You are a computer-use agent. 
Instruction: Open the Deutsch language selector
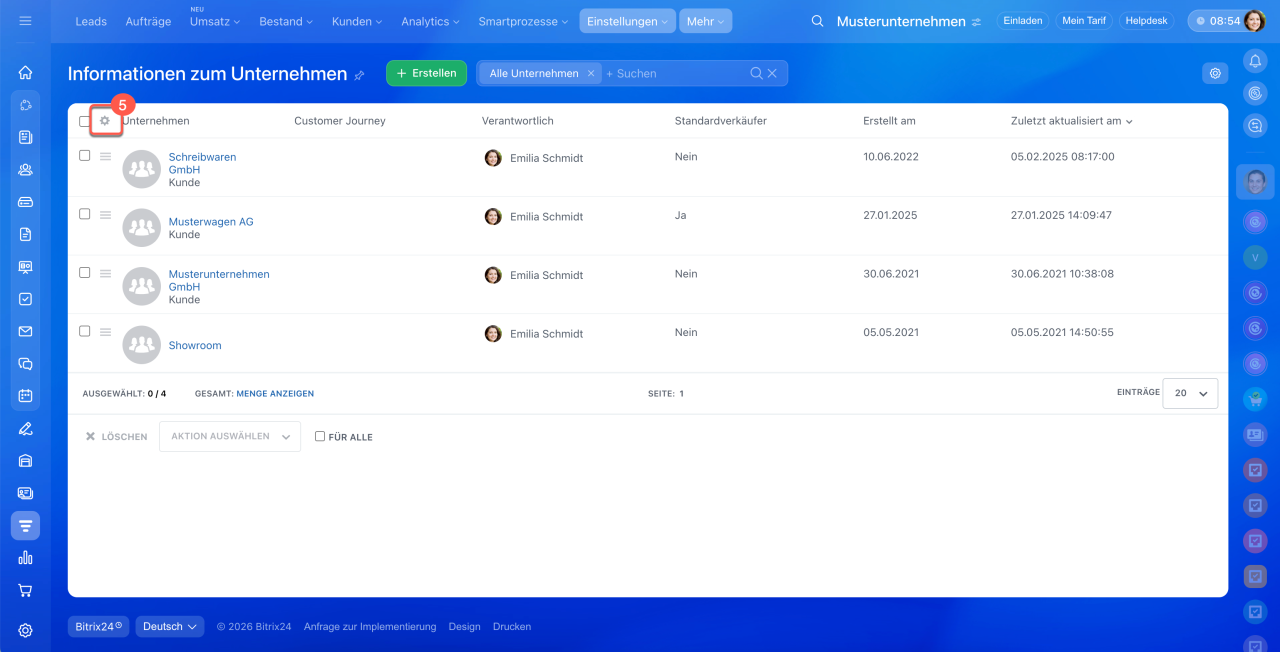170,627
